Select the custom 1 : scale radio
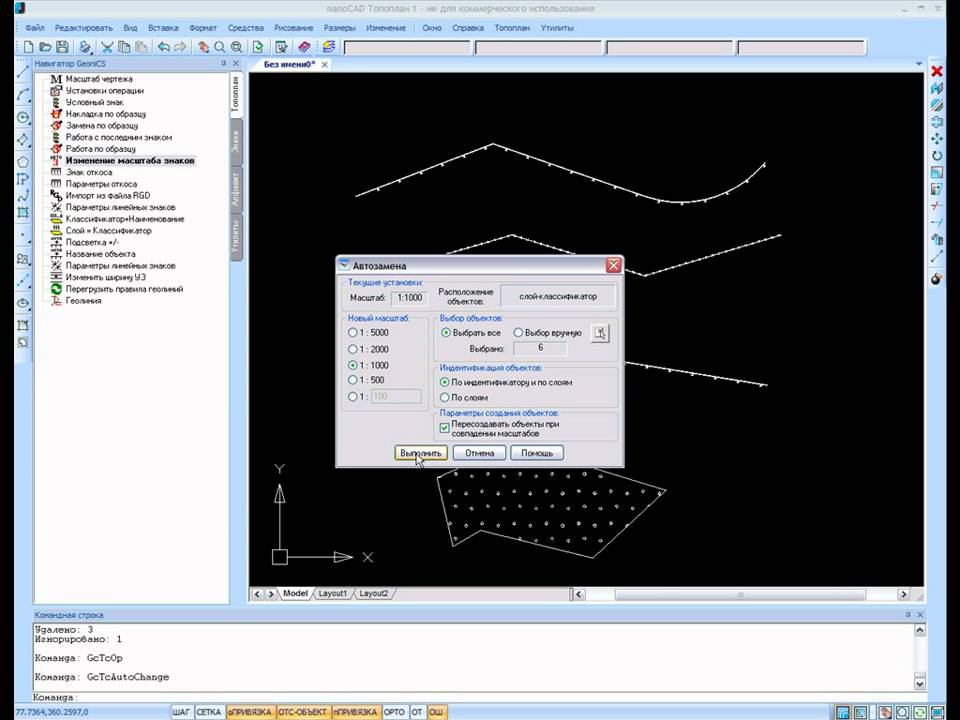Screen dimensions: 960x720 pos(353,397)
